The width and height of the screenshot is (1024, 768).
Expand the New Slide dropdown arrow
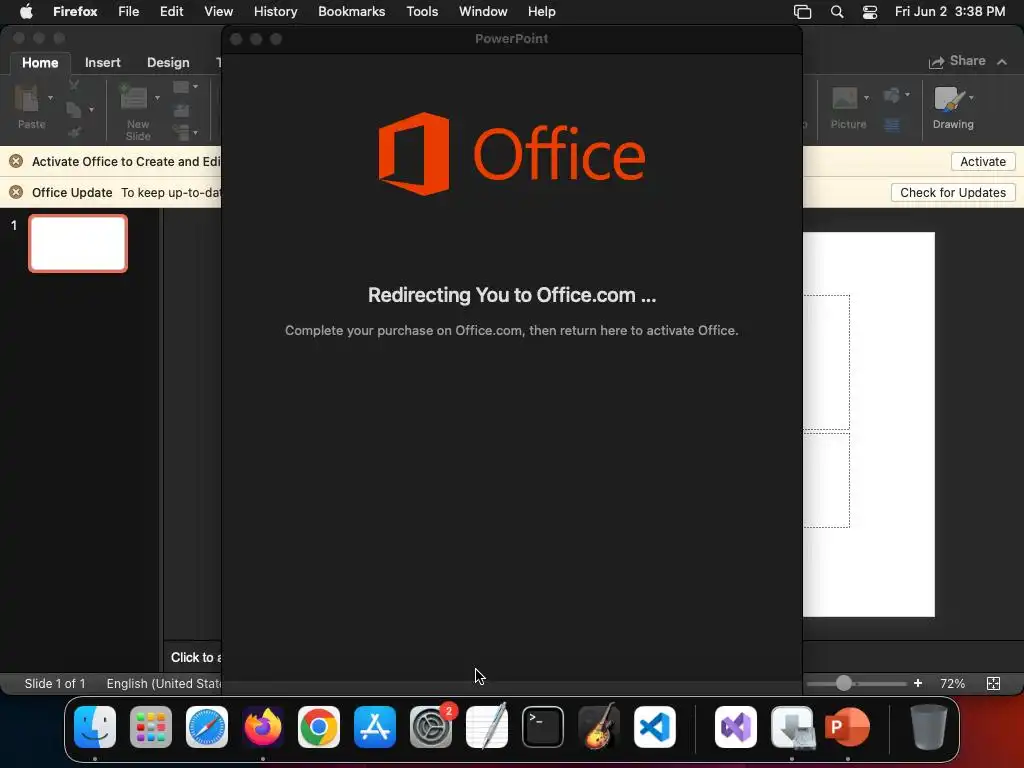coord(157,98)
